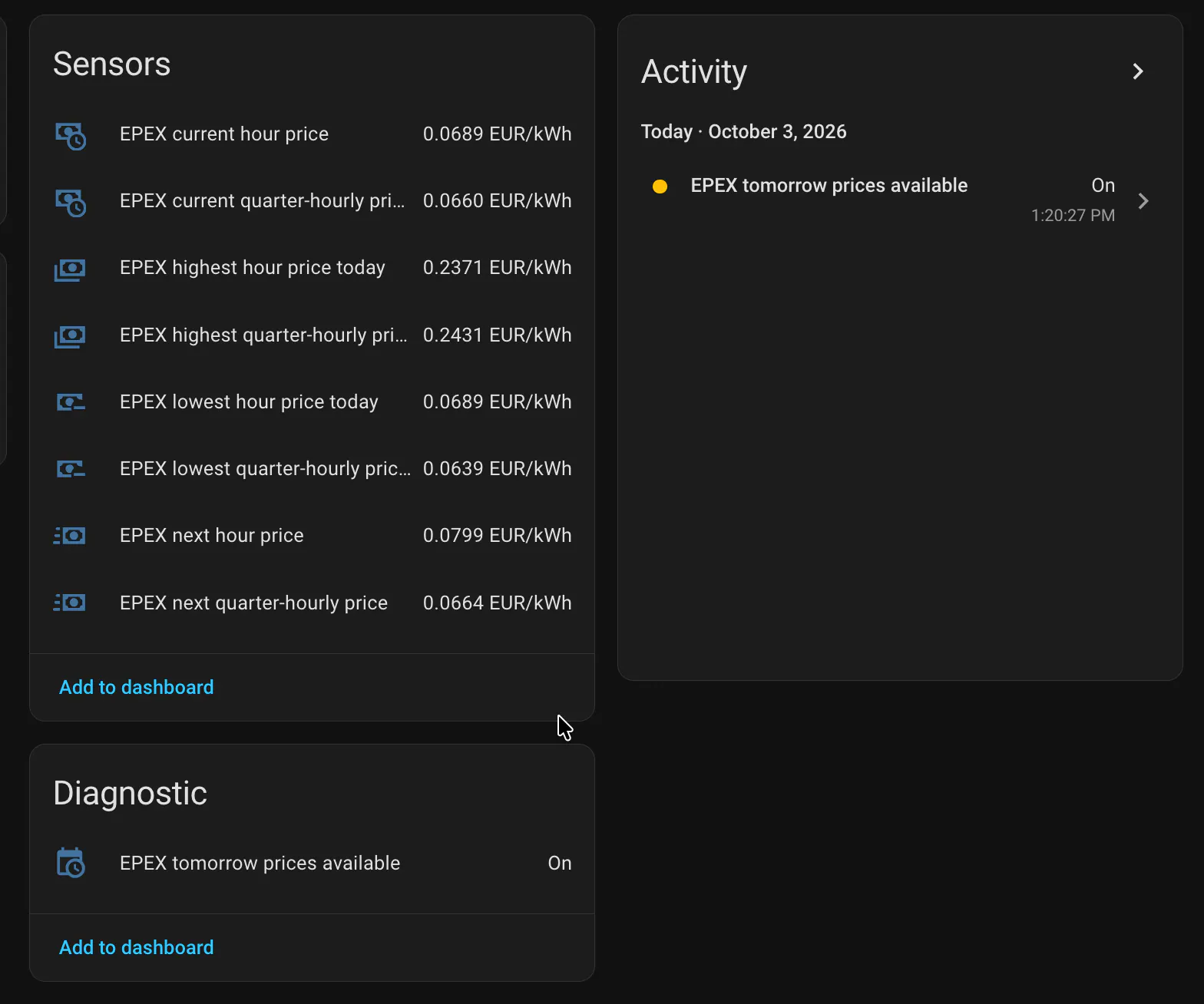This screenshot has height=1004, width=1204.
Task: Select the EPEX lowest quarter-hourly price icon
Action: point(71,469)
